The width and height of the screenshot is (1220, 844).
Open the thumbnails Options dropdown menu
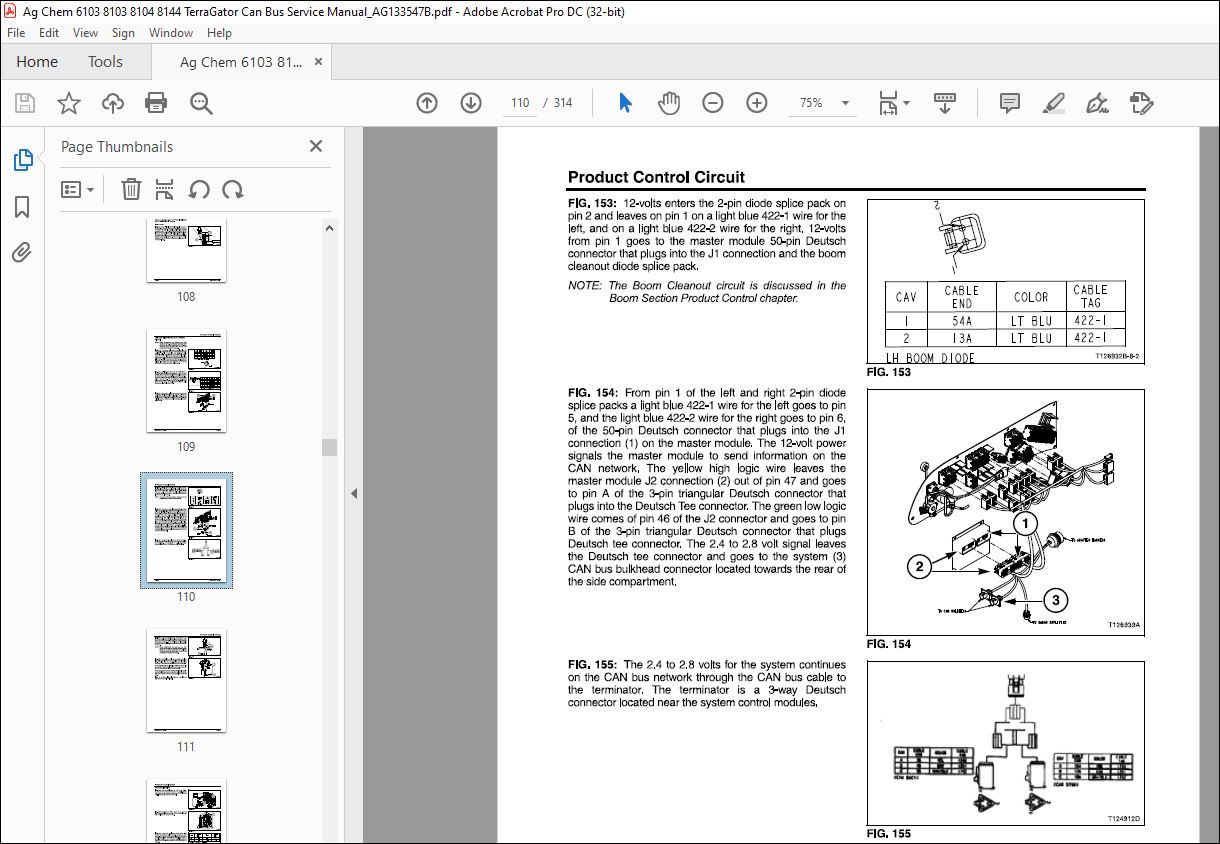(77, 189)
